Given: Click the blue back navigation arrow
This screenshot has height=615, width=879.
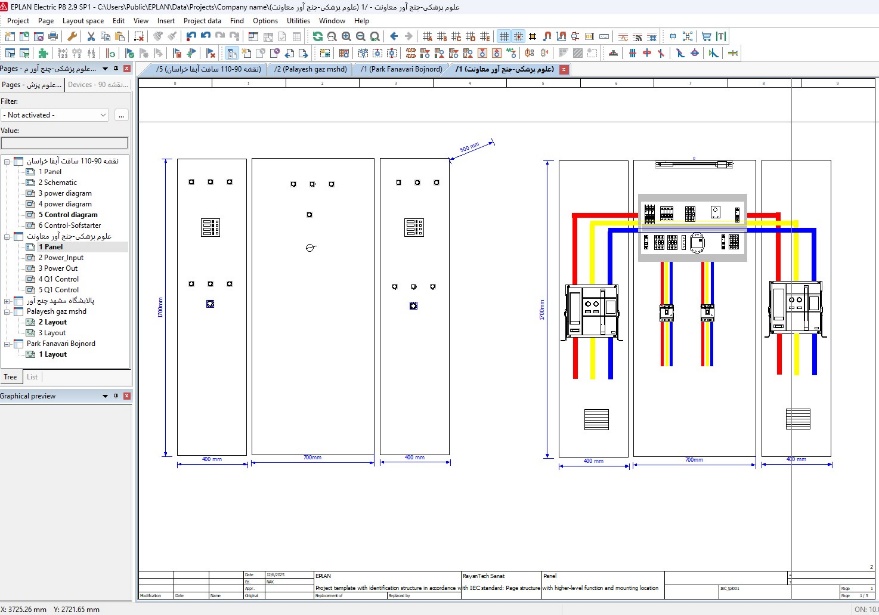Looking at the screenshot, I should coord(394,36).
